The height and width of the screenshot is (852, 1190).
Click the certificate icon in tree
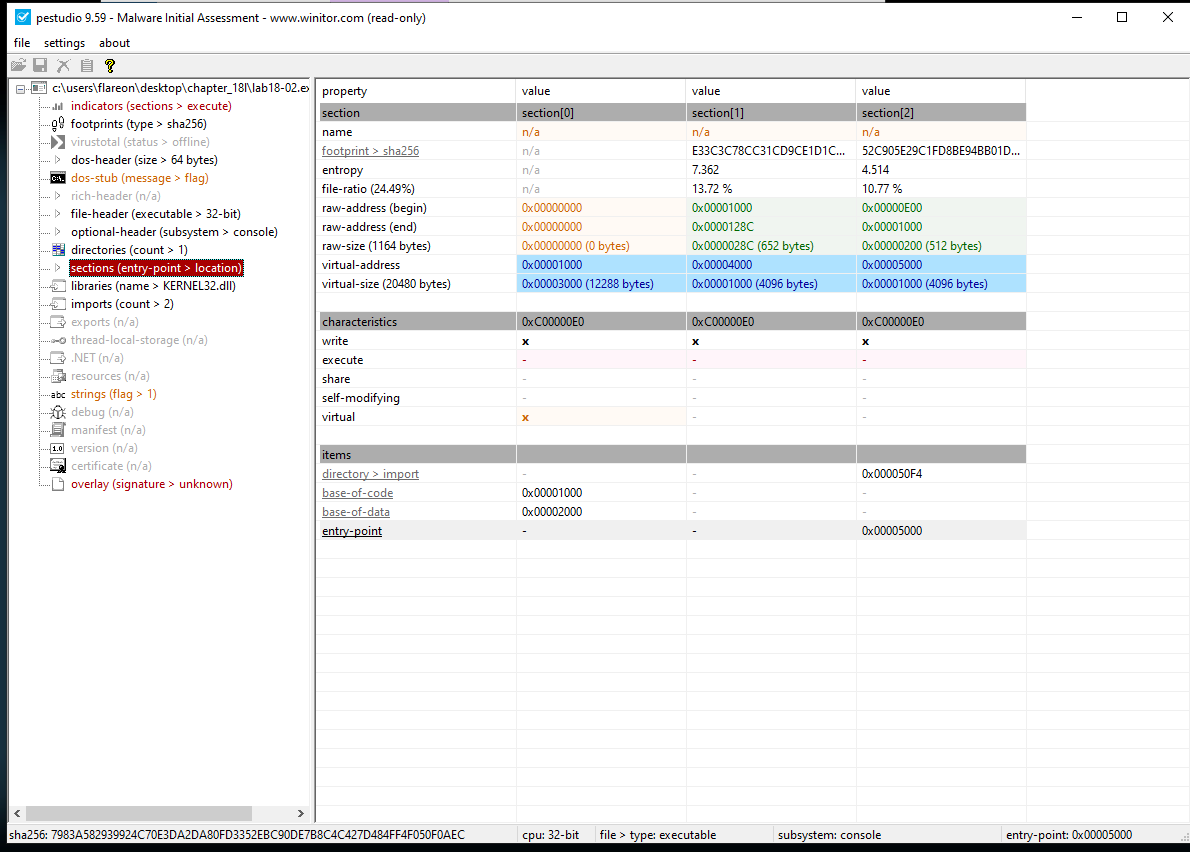[x=58, y=466]
